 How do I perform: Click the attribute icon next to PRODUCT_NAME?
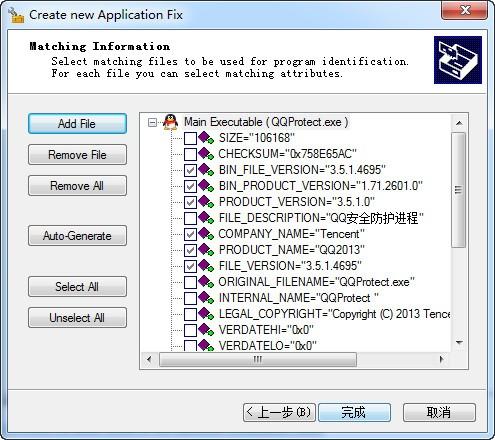pyautogui.click(x=206, y=250)
